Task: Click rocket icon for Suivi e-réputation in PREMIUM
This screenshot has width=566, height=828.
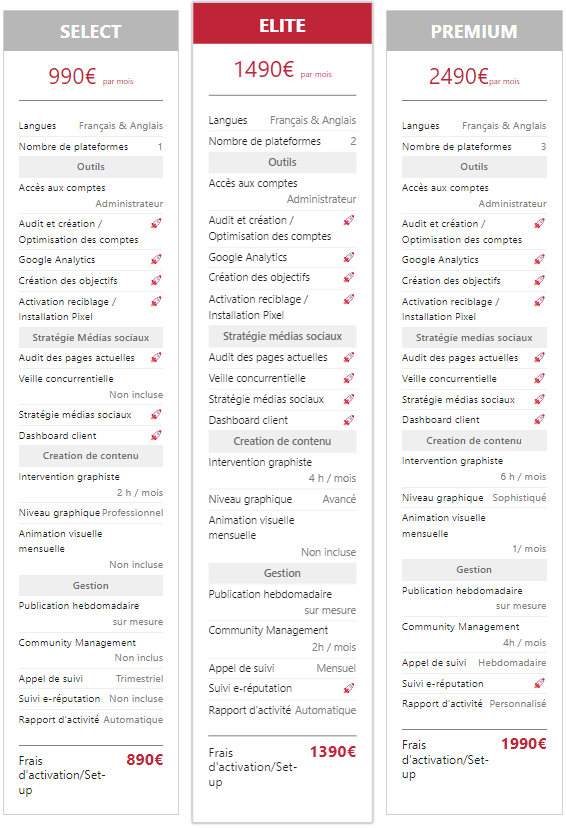Action: pyautogui.click(x=540, y=683)
